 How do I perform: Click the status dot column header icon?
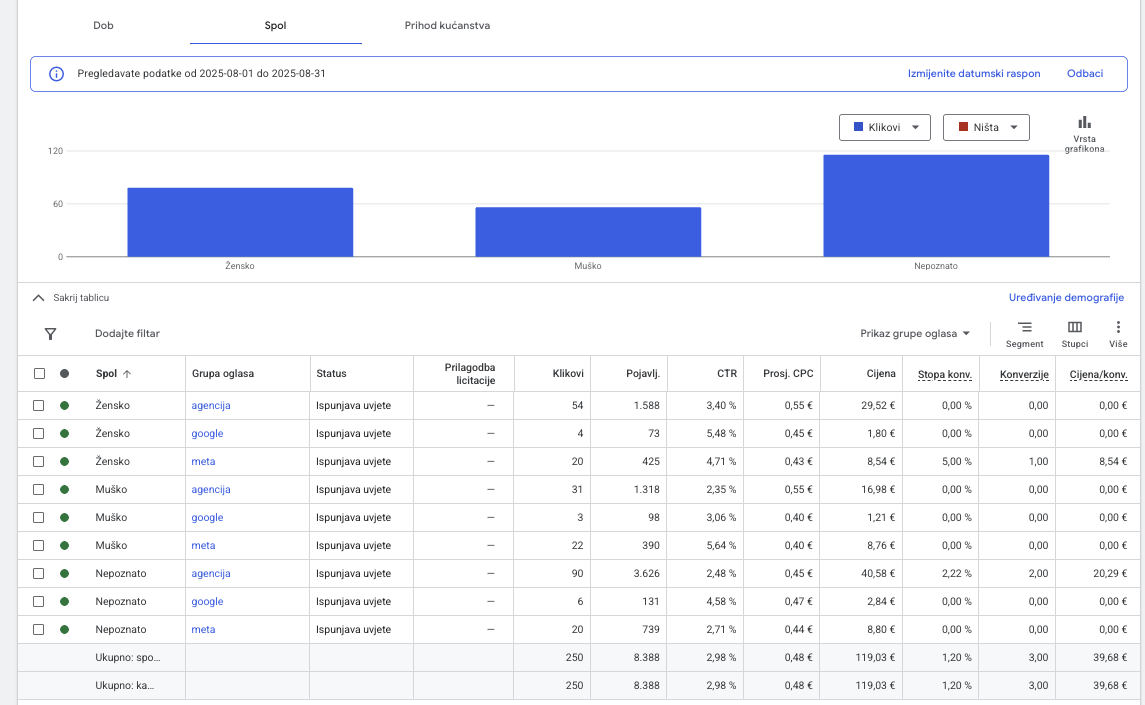click(x=65, y=374)
